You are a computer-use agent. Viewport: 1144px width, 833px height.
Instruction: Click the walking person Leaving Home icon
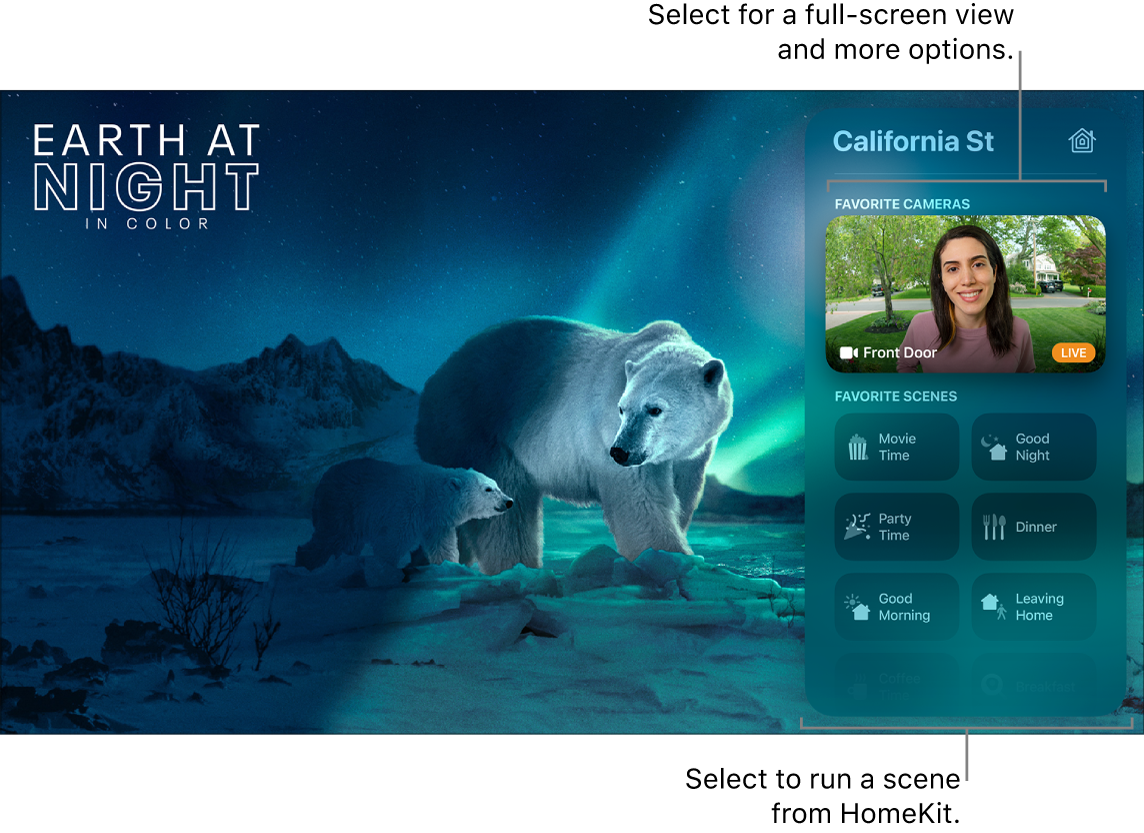tap(994, 606)
